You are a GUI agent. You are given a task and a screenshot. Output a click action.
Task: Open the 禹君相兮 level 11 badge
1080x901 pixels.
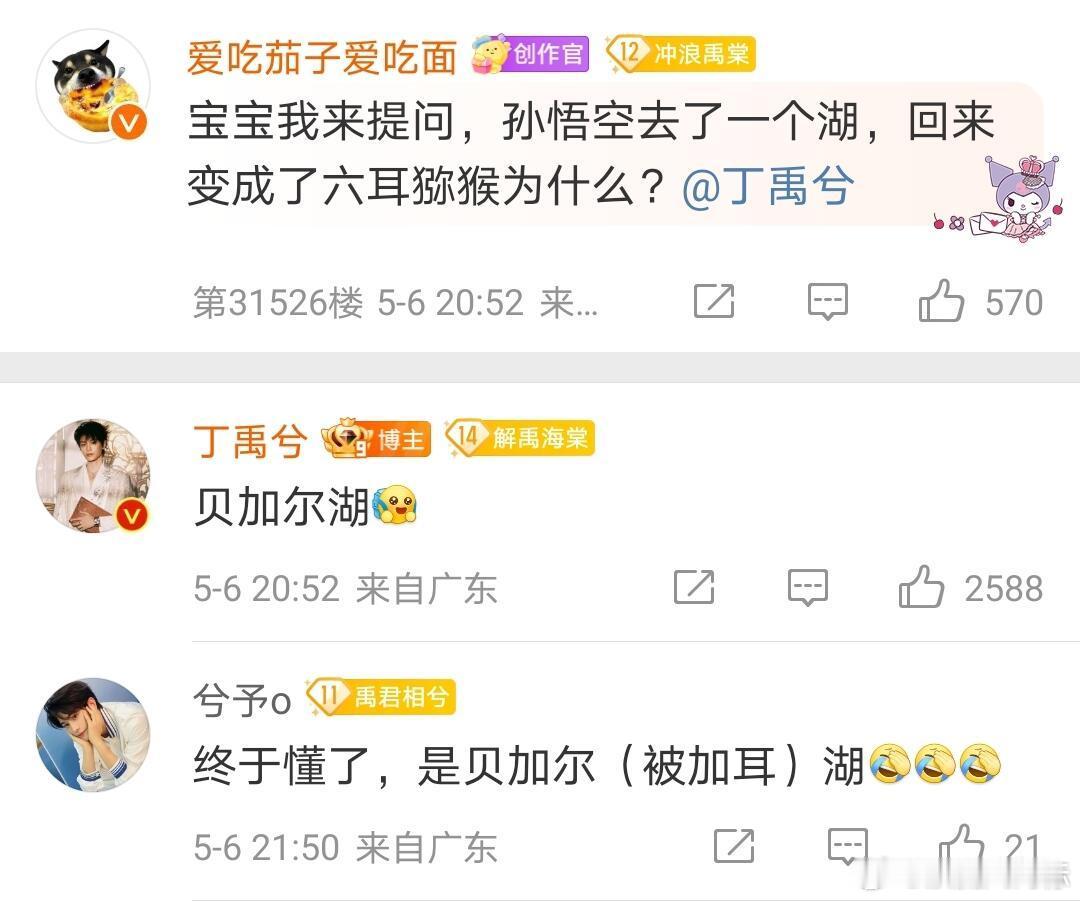pyautogui.click(x=380, y=697)
